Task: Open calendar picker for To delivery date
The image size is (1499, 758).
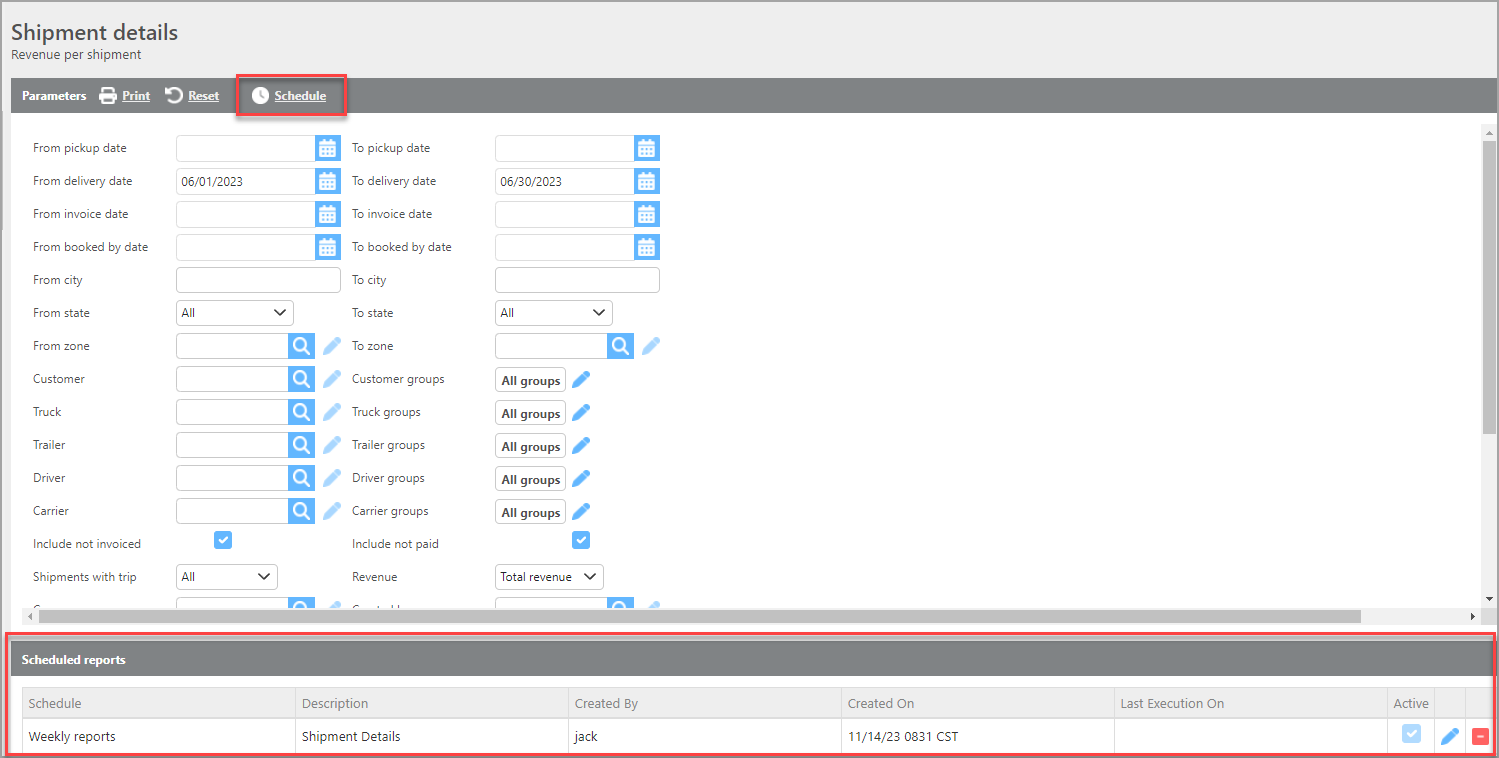Action: pyautogui.click(x=646, y=182)
